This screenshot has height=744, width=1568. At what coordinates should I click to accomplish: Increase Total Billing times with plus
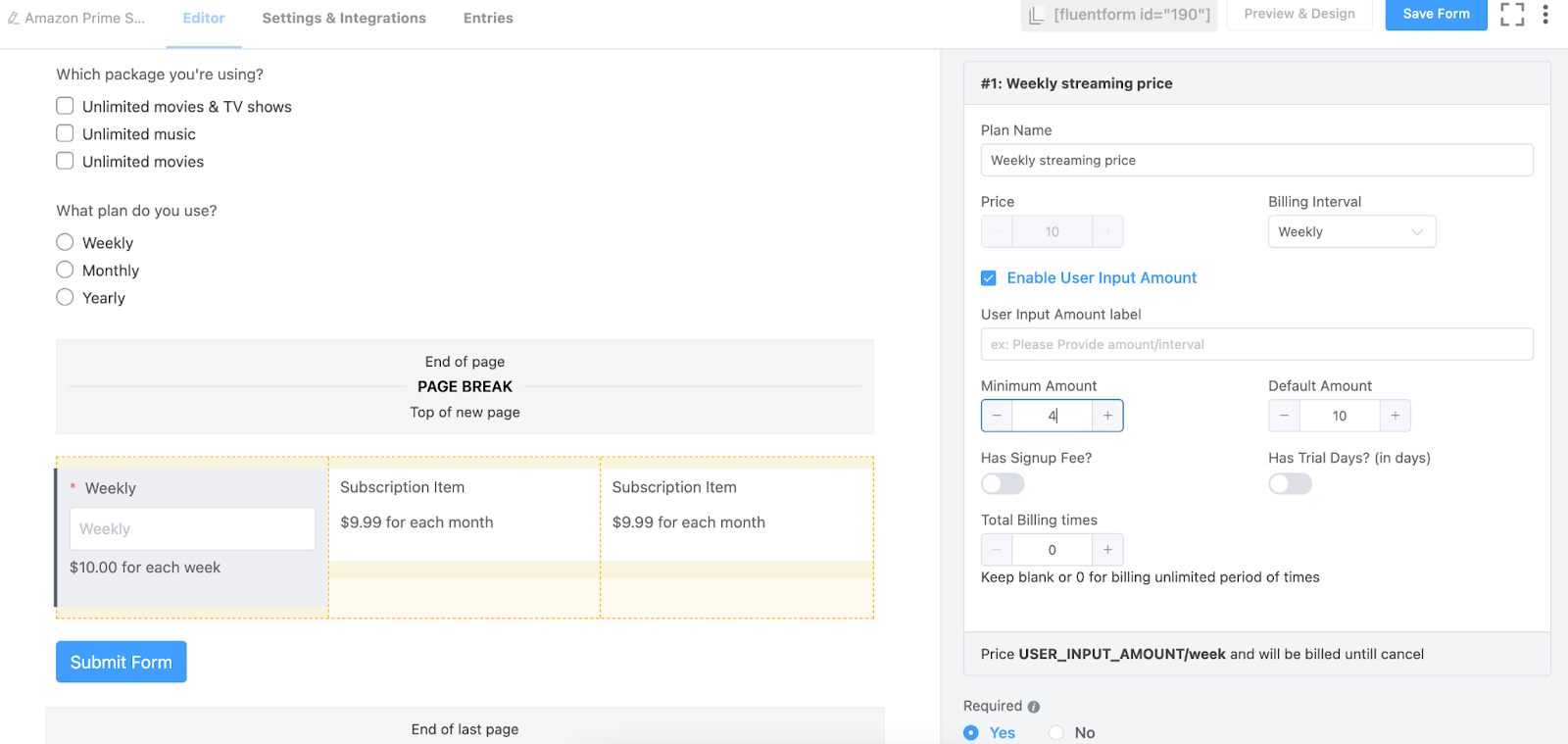(1107, 550)
